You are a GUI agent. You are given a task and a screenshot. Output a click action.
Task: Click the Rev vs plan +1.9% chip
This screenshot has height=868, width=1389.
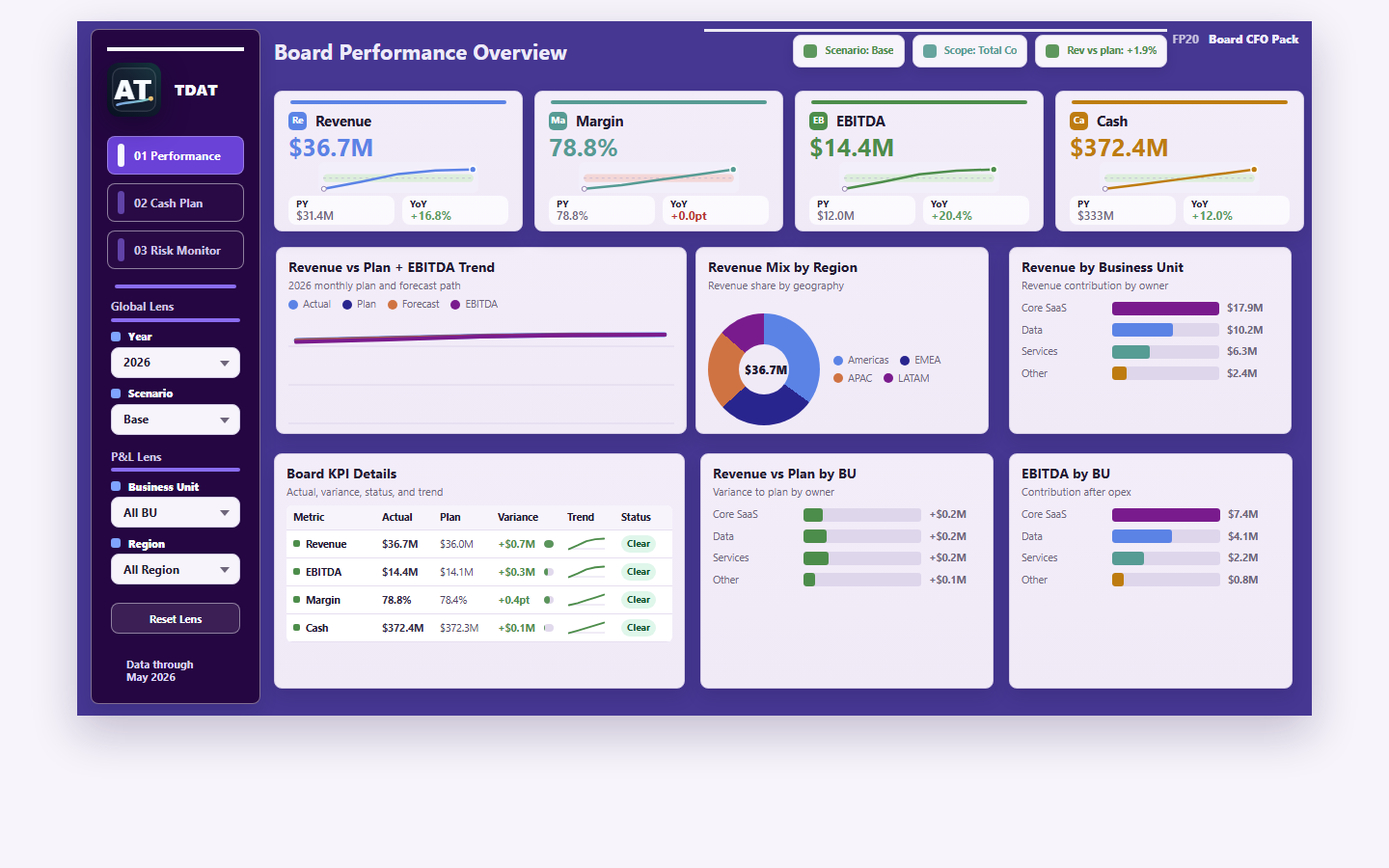[1101, 51]
